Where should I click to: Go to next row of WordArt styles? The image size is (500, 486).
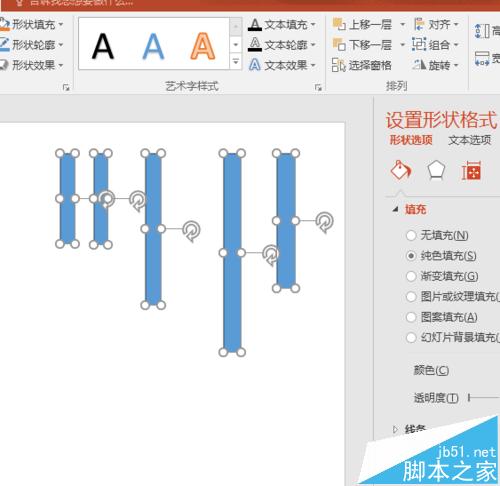tap(236, 44)
